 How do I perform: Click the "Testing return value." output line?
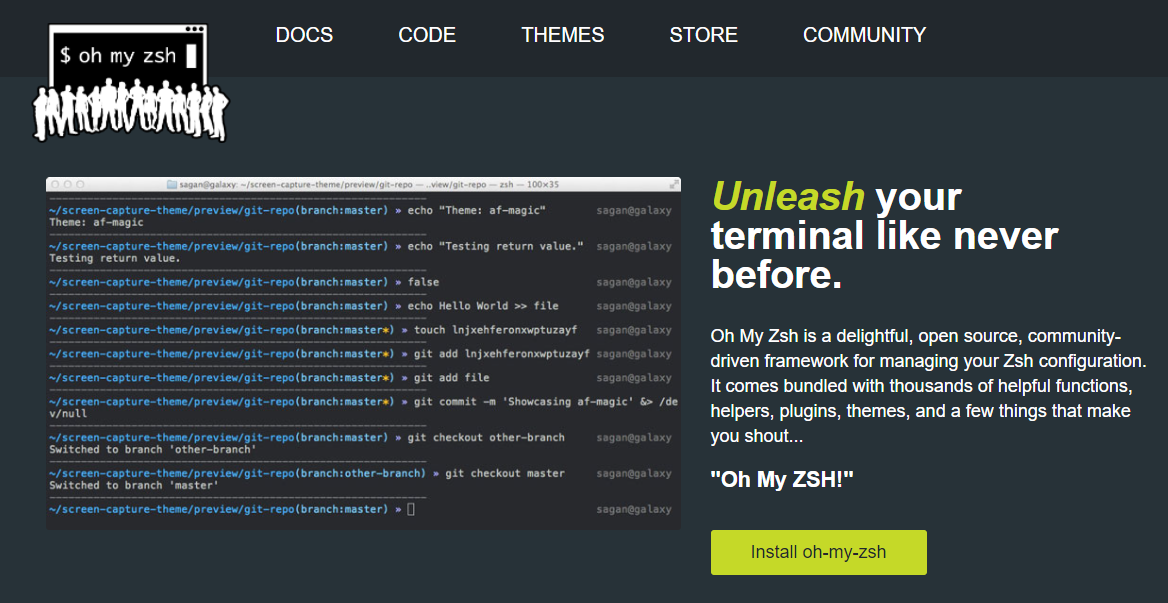tap(115, 258)
